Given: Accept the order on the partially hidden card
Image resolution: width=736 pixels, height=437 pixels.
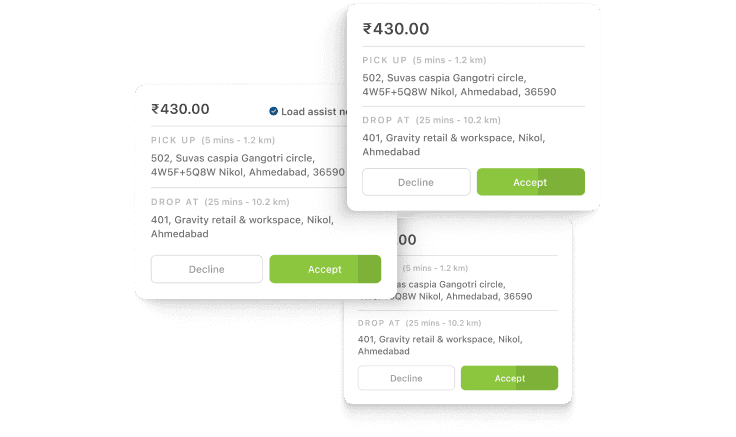Looking at the screenshot, I should [x=509, y=378].
